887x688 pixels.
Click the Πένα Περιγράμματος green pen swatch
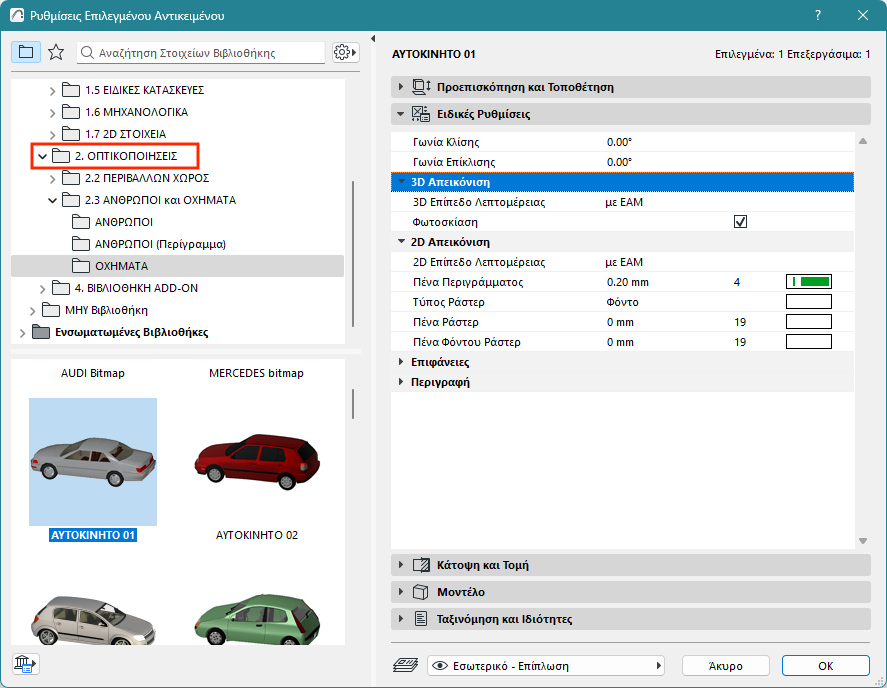[809, 282]
